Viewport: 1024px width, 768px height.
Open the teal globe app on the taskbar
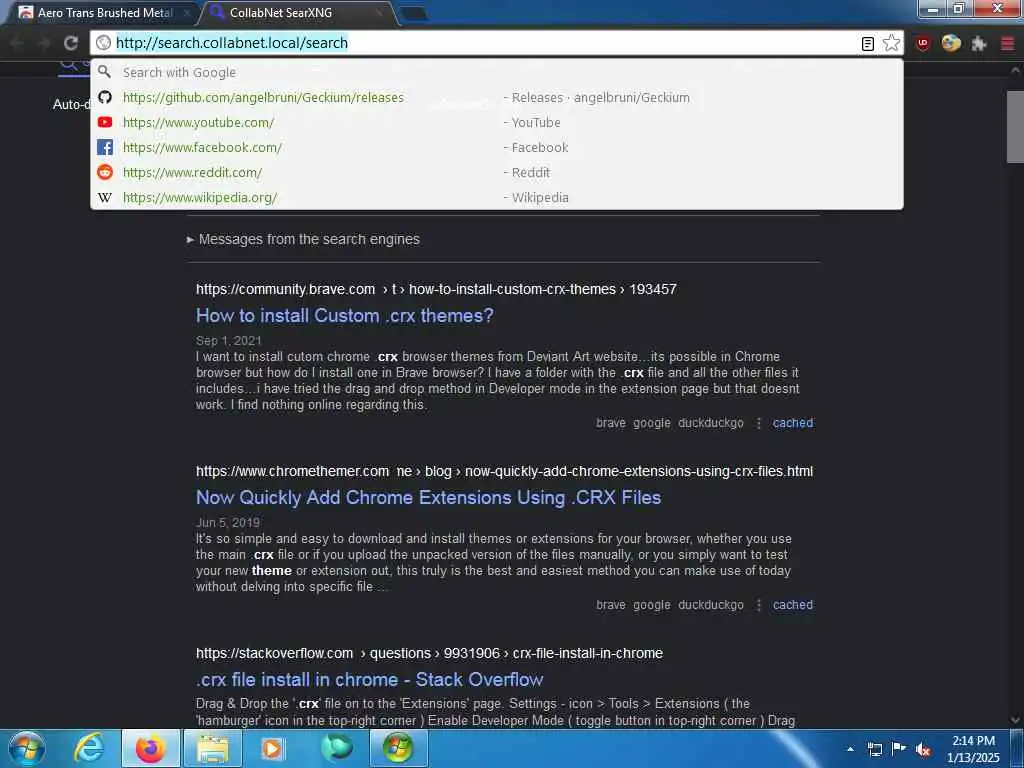pos(336,748)
